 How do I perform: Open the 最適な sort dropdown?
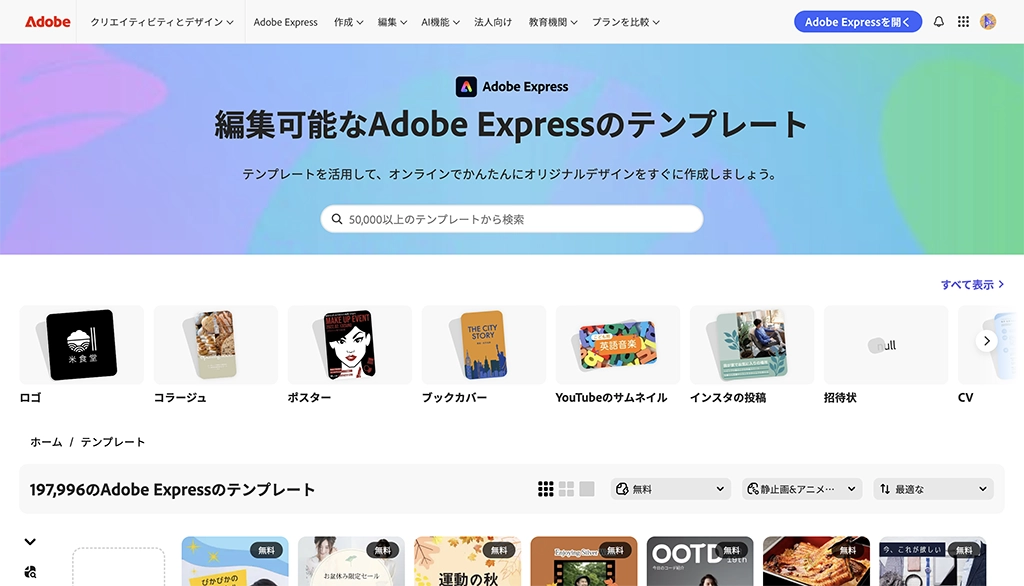(x=933, y=489)
